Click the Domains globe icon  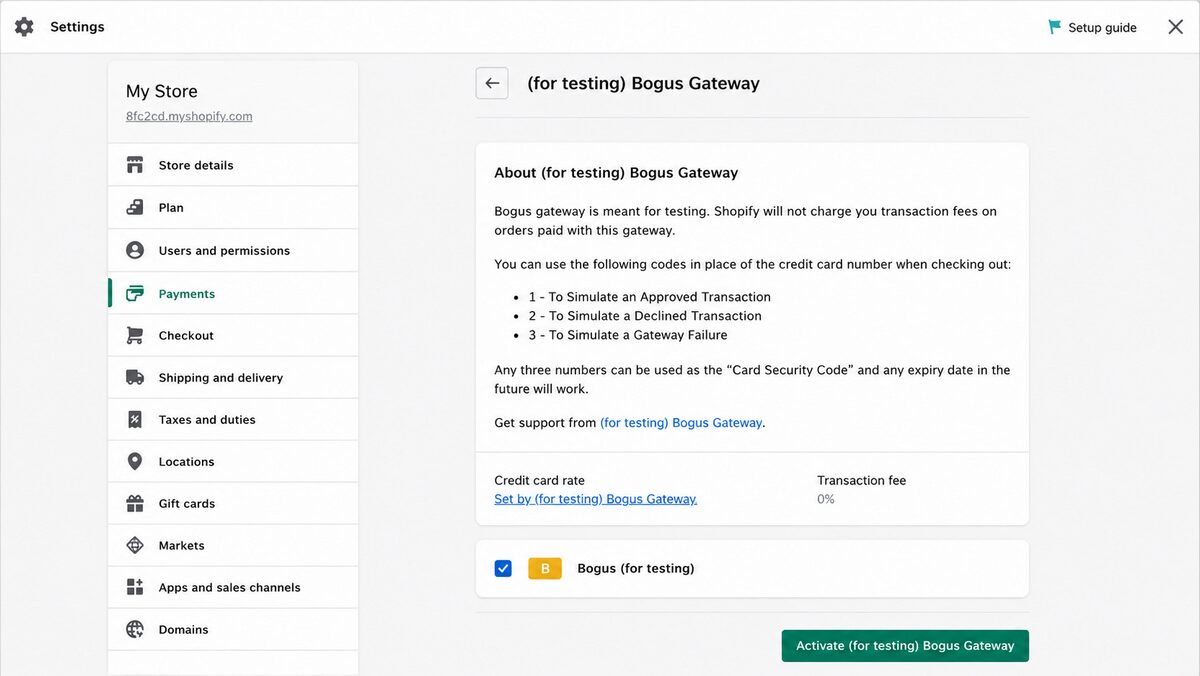[x=135, y=630]
